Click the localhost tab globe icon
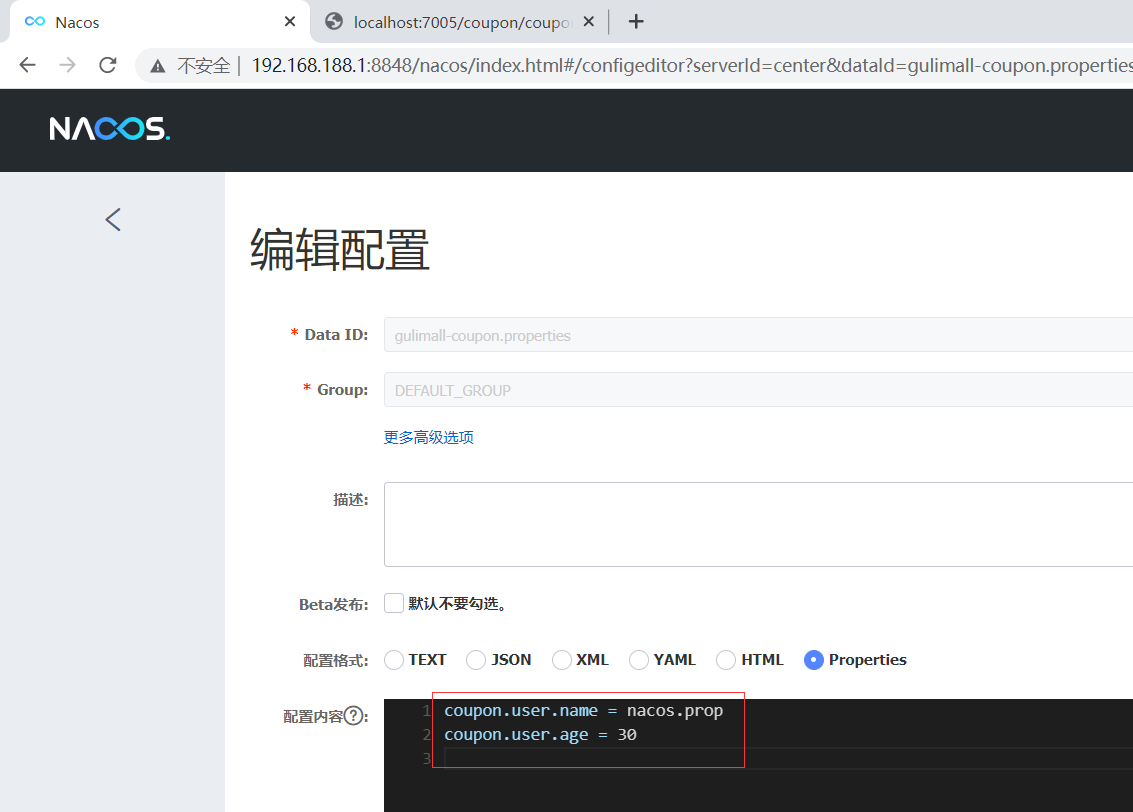 click(x=334, y=22)
